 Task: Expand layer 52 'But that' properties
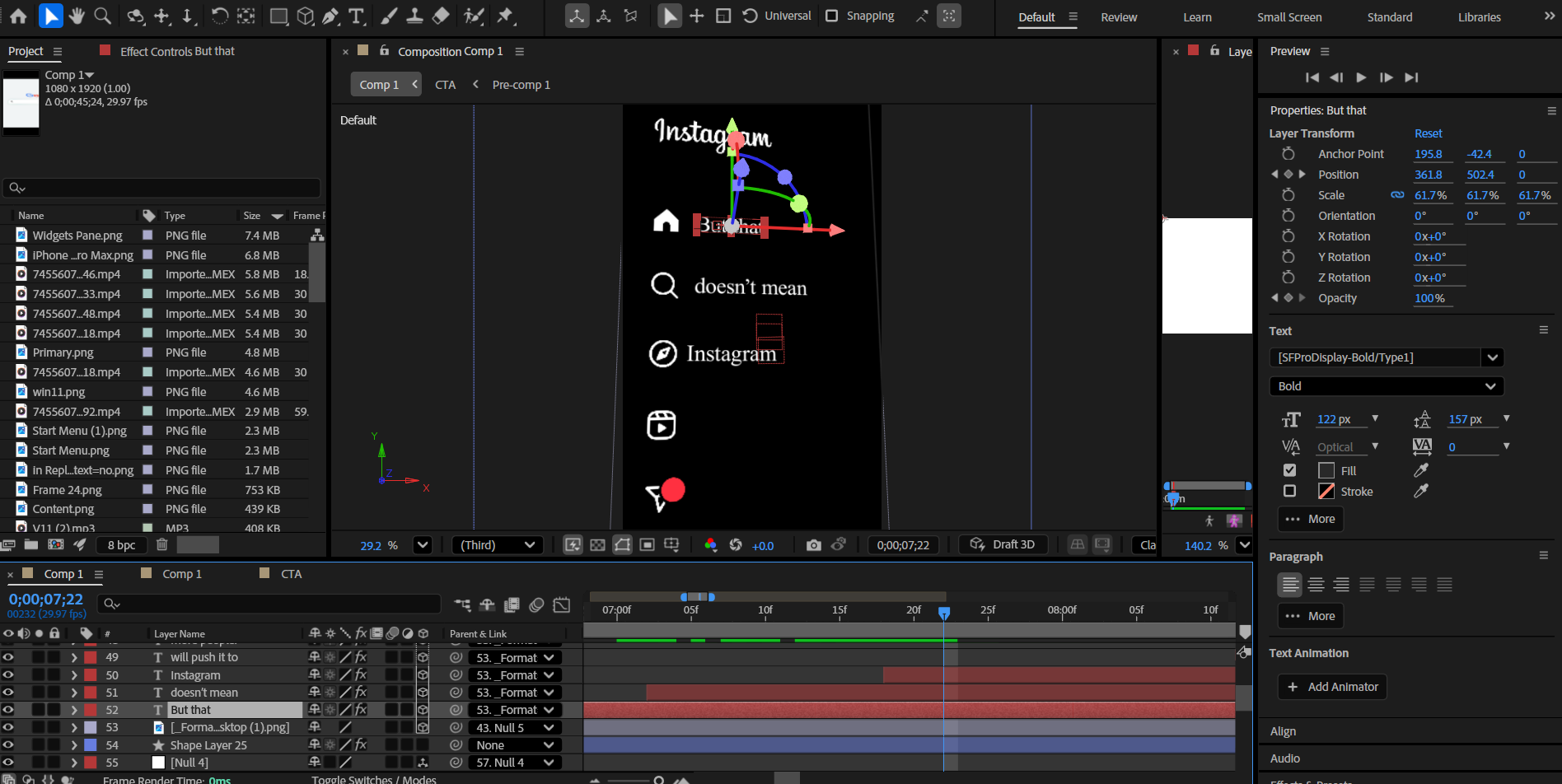click(74, 710)
